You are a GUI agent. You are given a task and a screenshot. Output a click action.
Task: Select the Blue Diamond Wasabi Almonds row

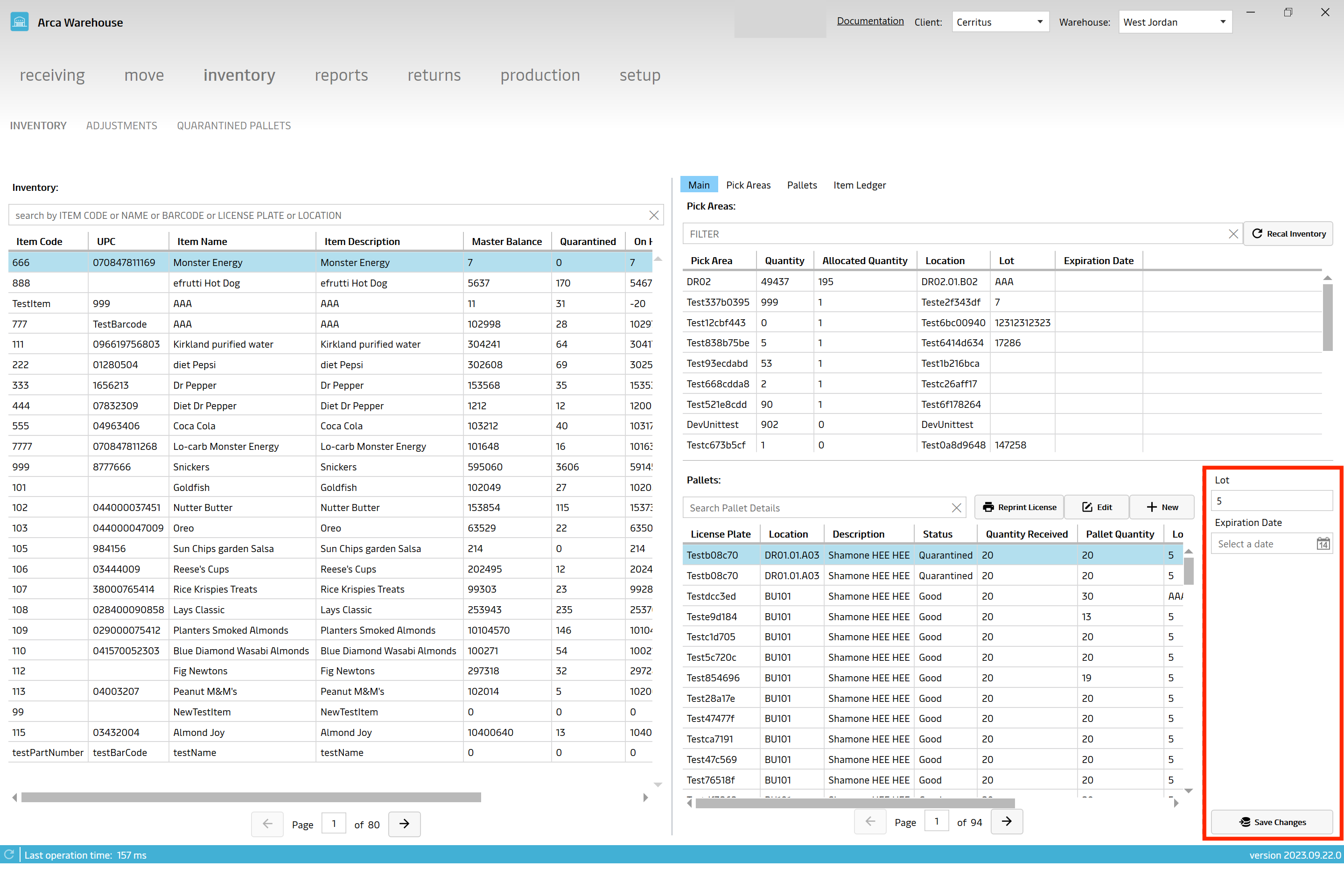[330, 650]
